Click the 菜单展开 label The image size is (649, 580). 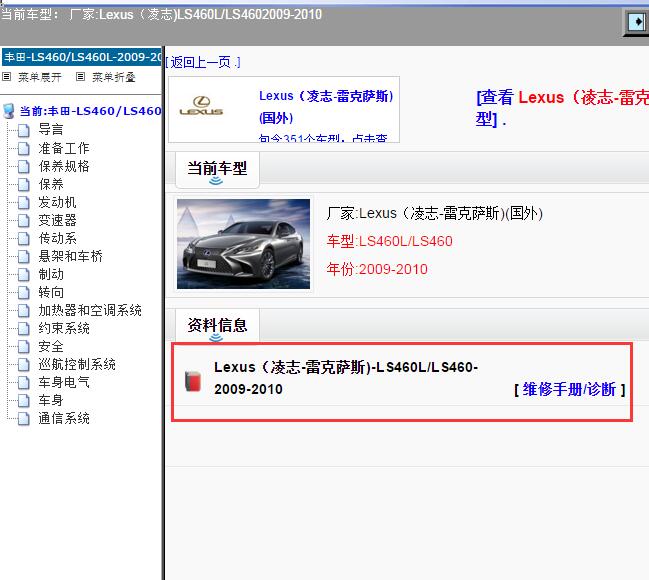[40, 77]
